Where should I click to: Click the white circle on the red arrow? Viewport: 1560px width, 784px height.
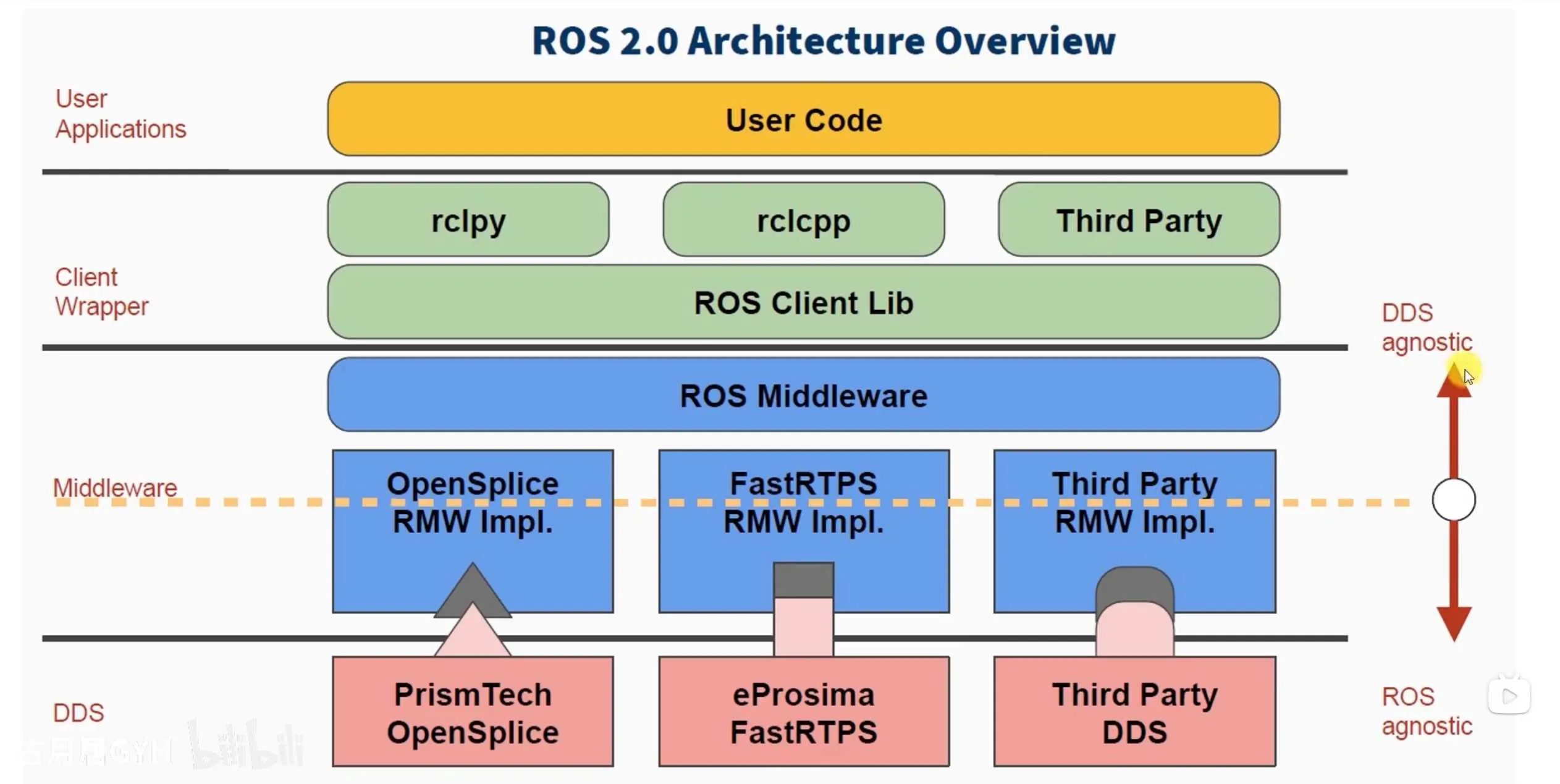coord(1454,499)
